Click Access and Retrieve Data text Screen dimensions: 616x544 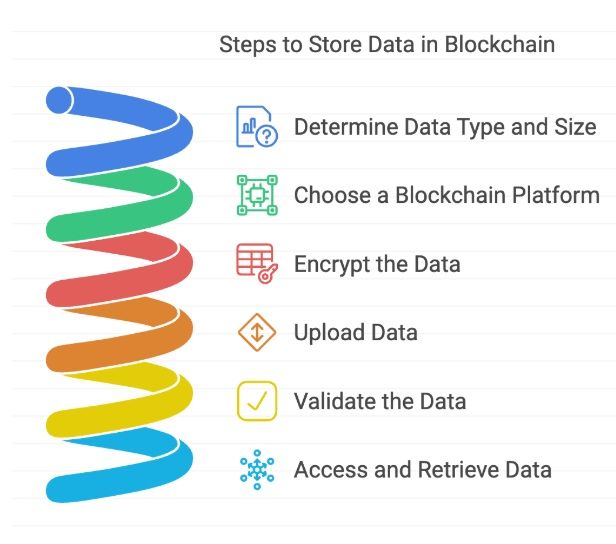(423, 470)
